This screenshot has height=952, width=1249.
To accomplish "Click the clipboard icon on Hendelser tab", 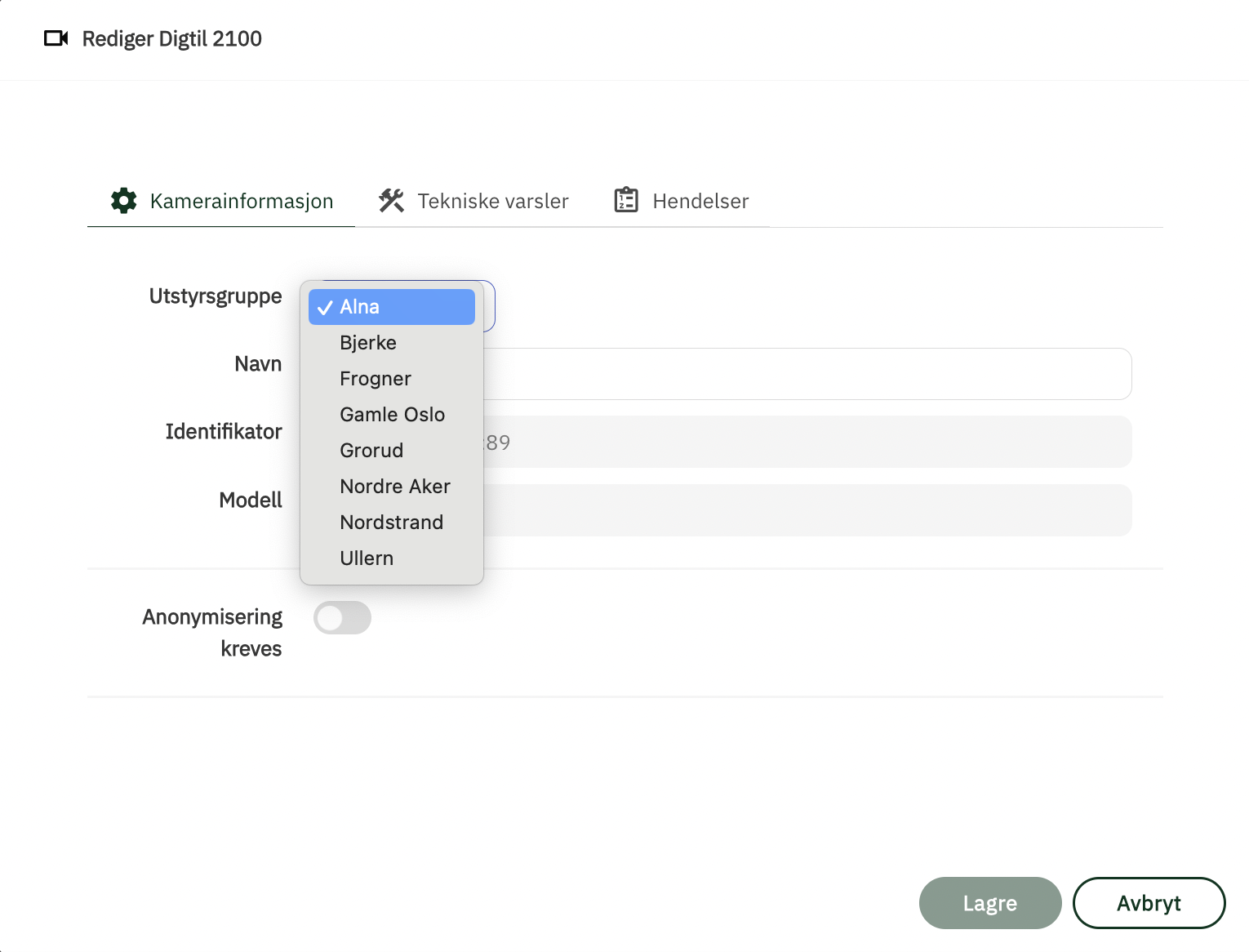I will (626, 200).
